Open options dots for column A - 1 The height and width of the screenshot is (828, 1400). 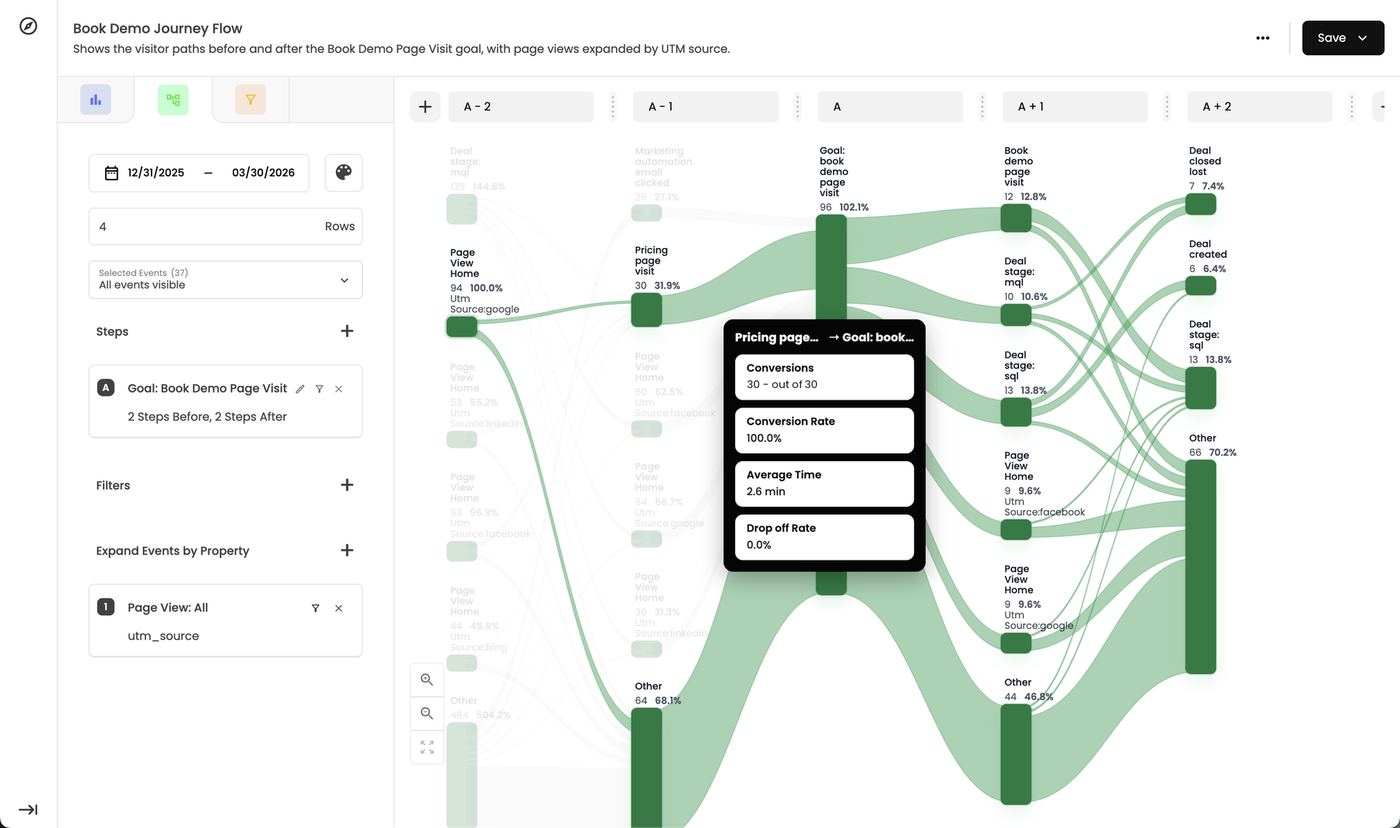pyautogui.click(x=797, y=107)
